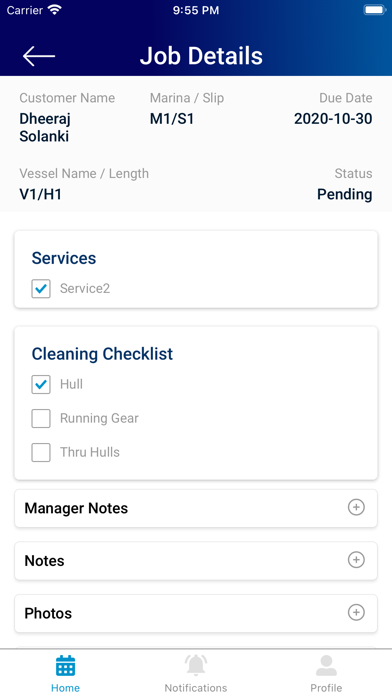Enable the Running Gear checkbox
The height and width of the screenshot is (696, 392).
coord(41,419)
